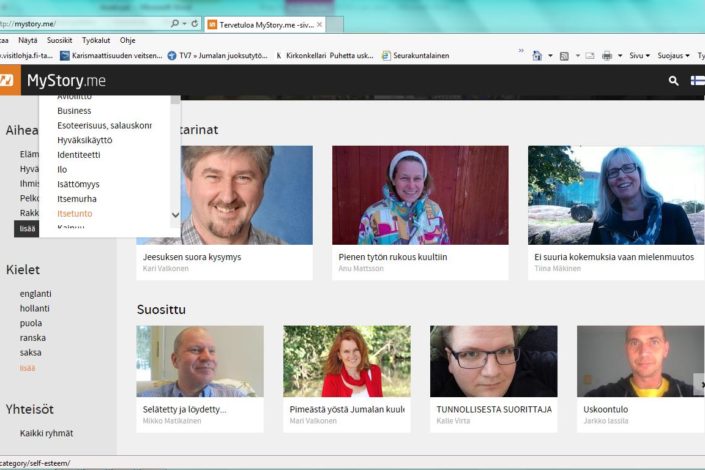This screenshot has width=705, height=470.
Task: Click the hollanti language link
Action: (35, 309)
